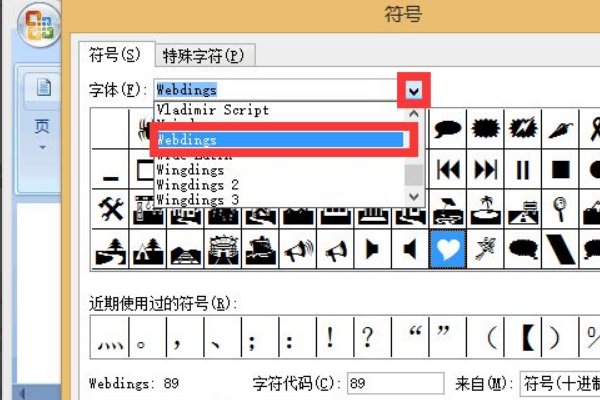Select the palm tree island symbol
Screen dimensions: 600x400
485,209
